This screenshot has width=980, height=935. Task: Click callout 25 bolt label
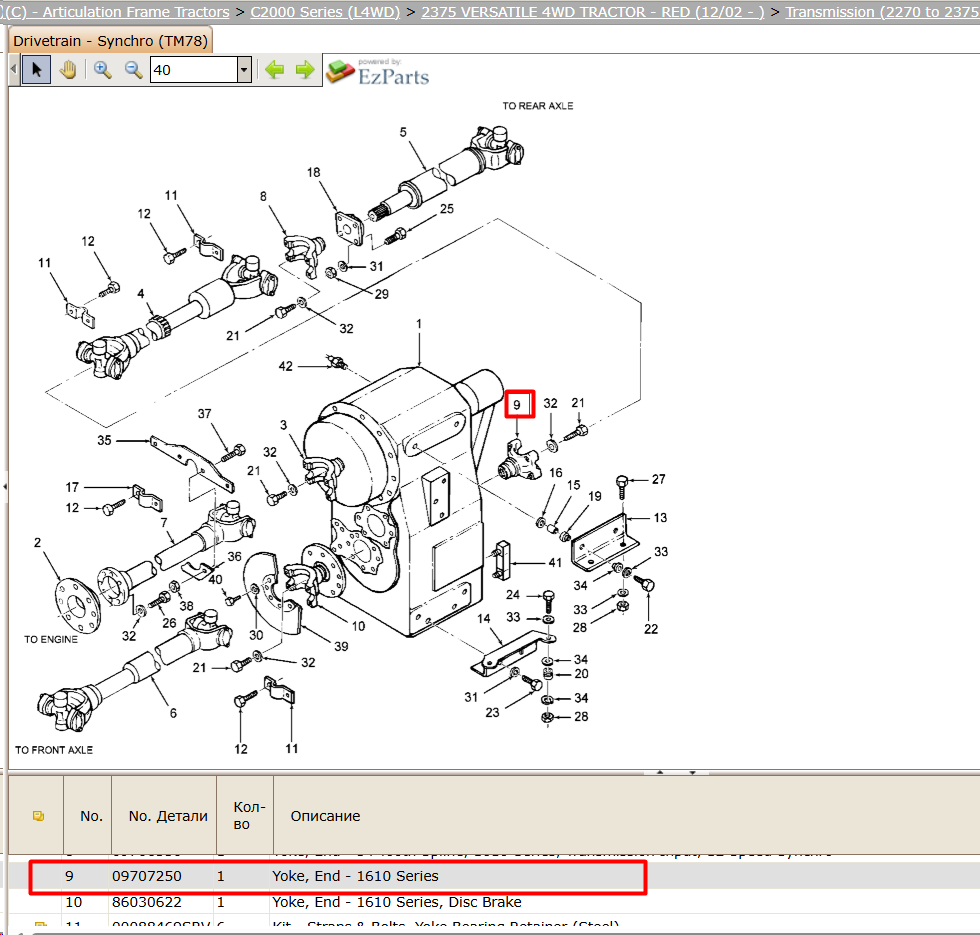[447, 209]
